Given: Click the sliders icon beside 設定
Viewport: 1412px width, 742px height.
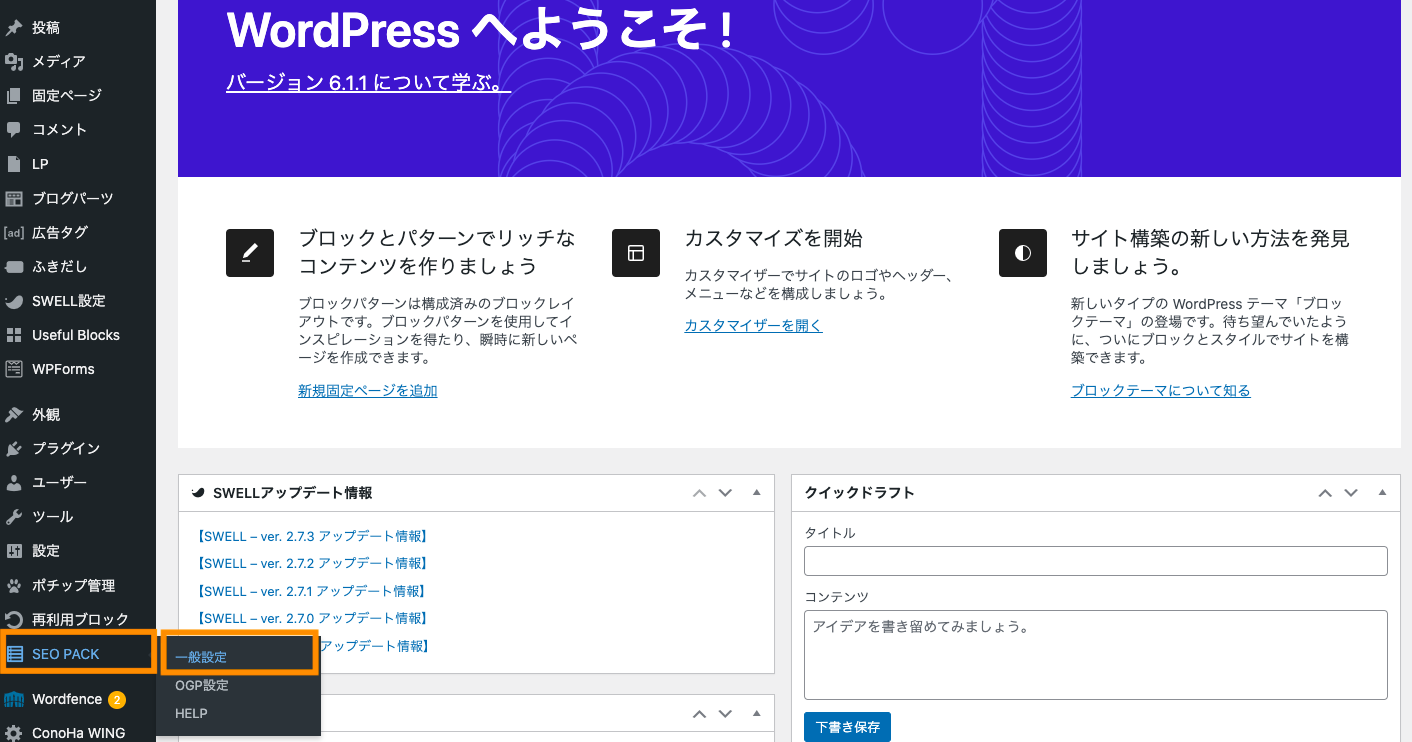Looking at the screenshot, I should [14, 551].
